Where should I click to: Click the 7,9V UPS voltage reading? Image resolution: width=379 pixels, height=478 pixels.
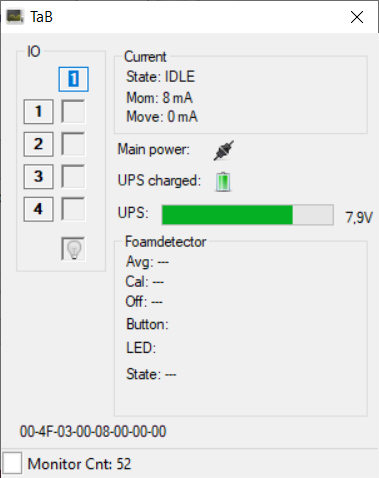point(359,218)
